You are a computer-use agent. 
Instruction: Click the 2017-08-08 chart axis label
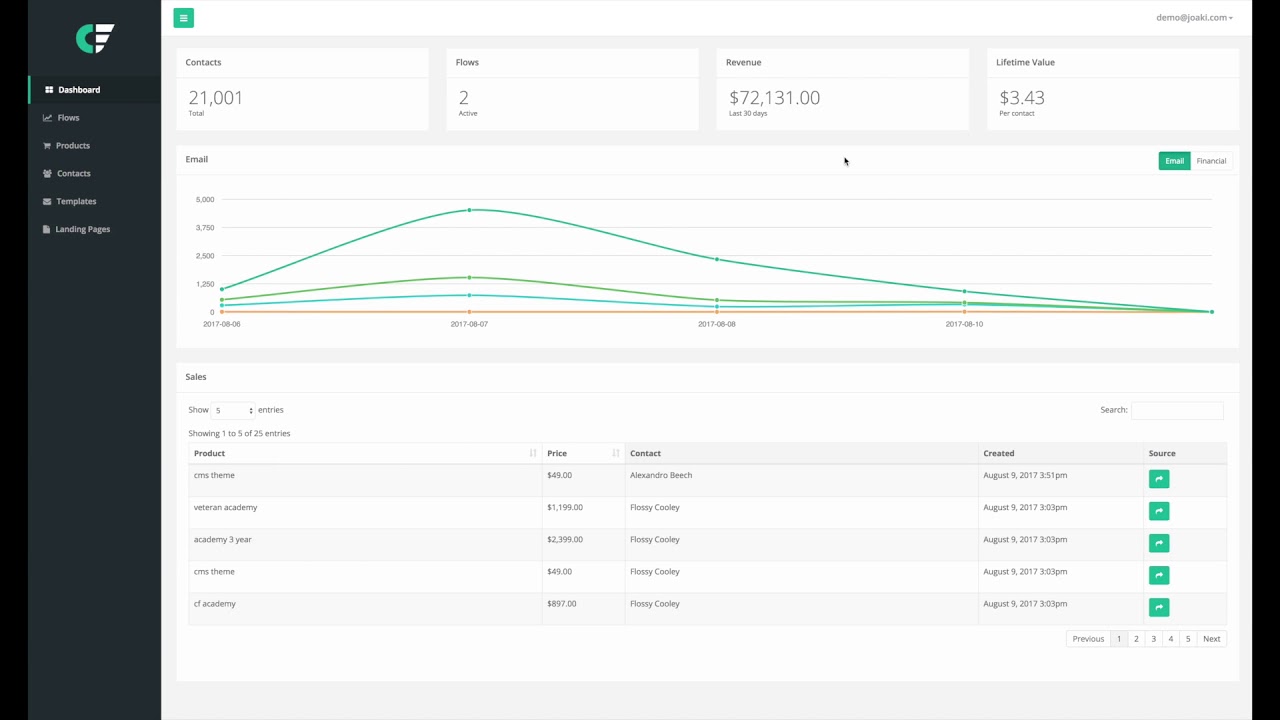pyautogui.click(x=716, y=324)
